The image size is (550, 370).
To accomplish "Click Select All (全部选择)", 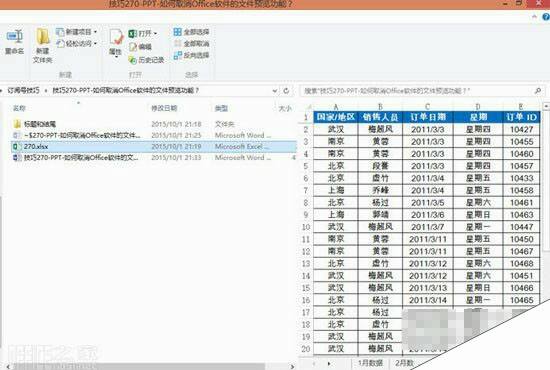I will [192, 32].
